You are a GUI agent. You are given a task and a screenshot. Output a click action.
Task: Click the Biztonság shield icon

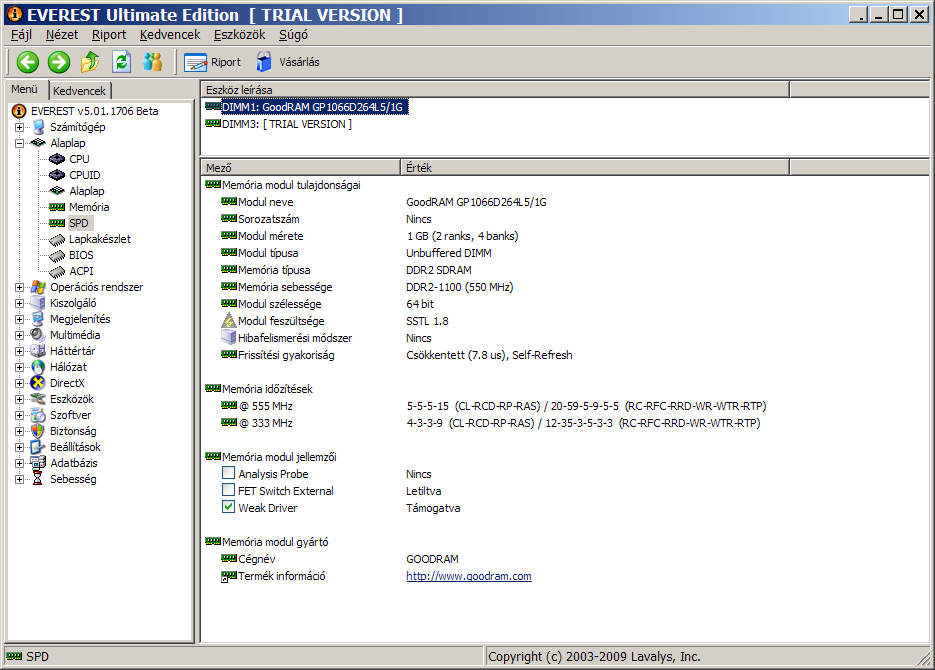38,431
